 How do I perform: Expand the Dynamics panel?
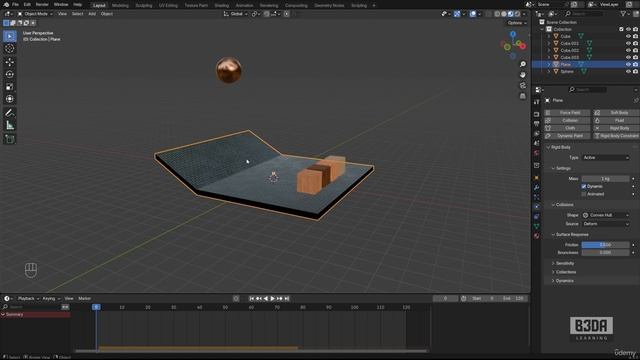(x=564, y=281)
